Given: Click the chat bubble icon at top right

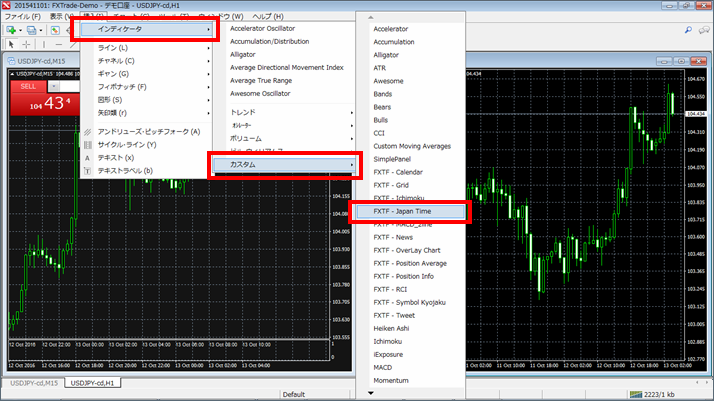Looking at the screenshot, I should pos(704,30).
